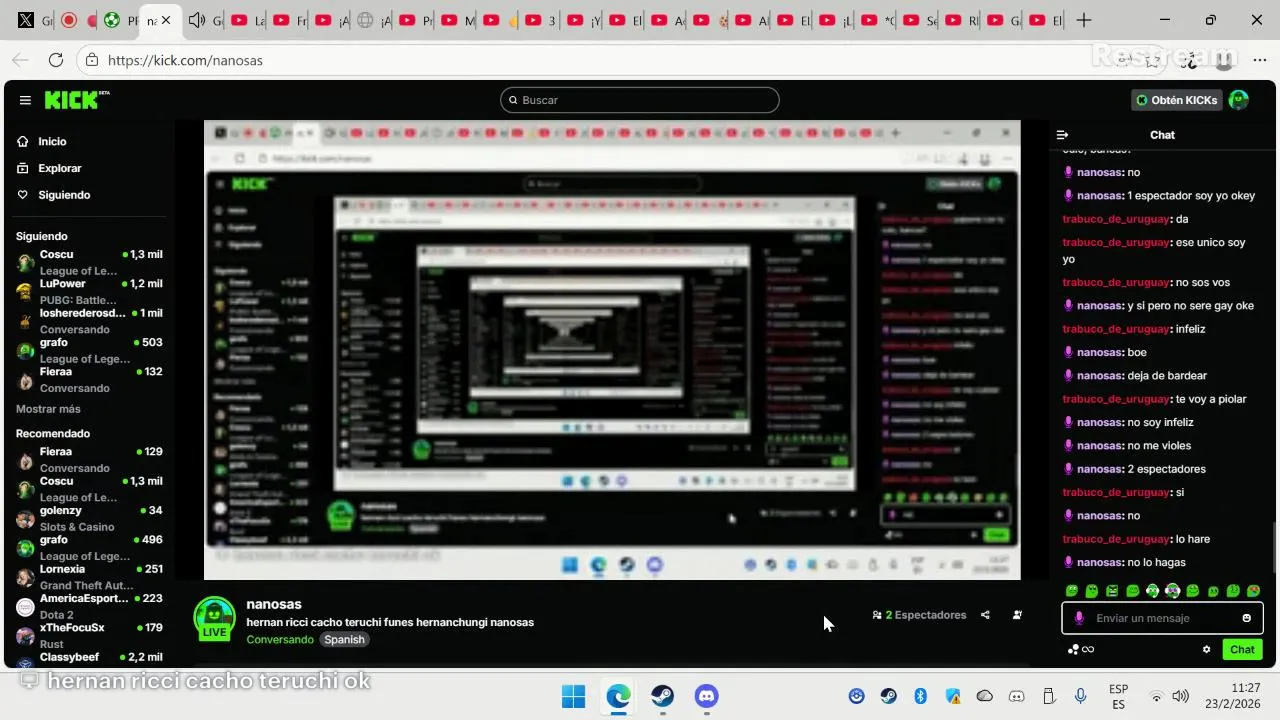Click trabuco_de_uruguay username on 'infeliz' message
Image resolution: width=1280 pixels, height=720 pixels.
click(1116, 329)
